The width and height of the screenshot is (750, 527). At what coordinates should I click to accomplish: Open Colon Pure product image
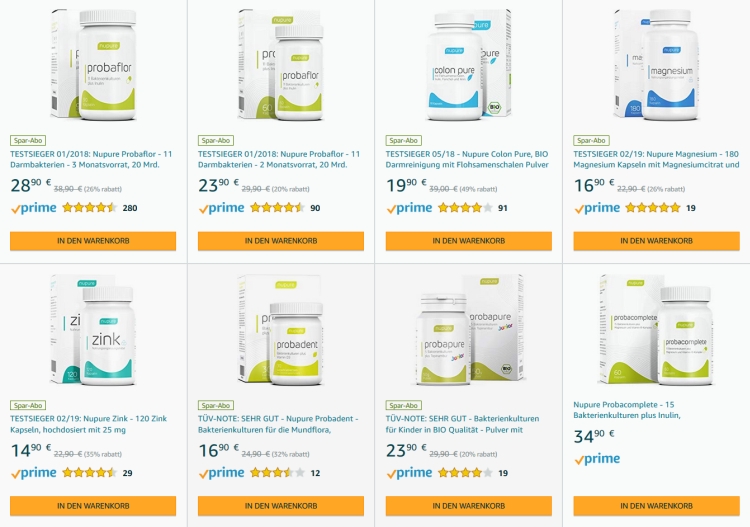469,65
